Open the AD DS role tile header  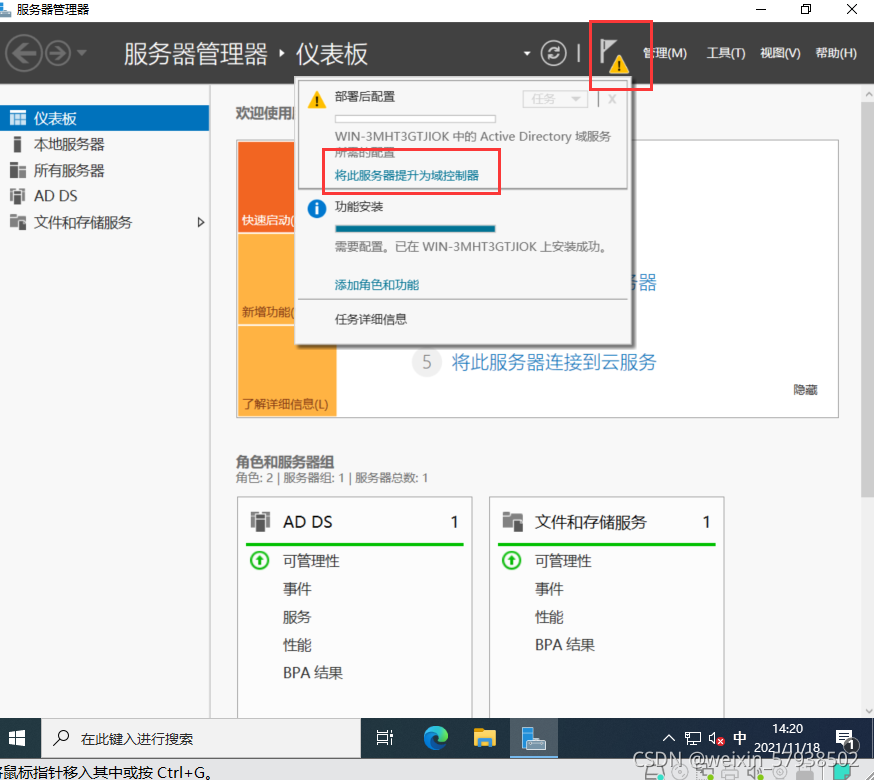355,522
